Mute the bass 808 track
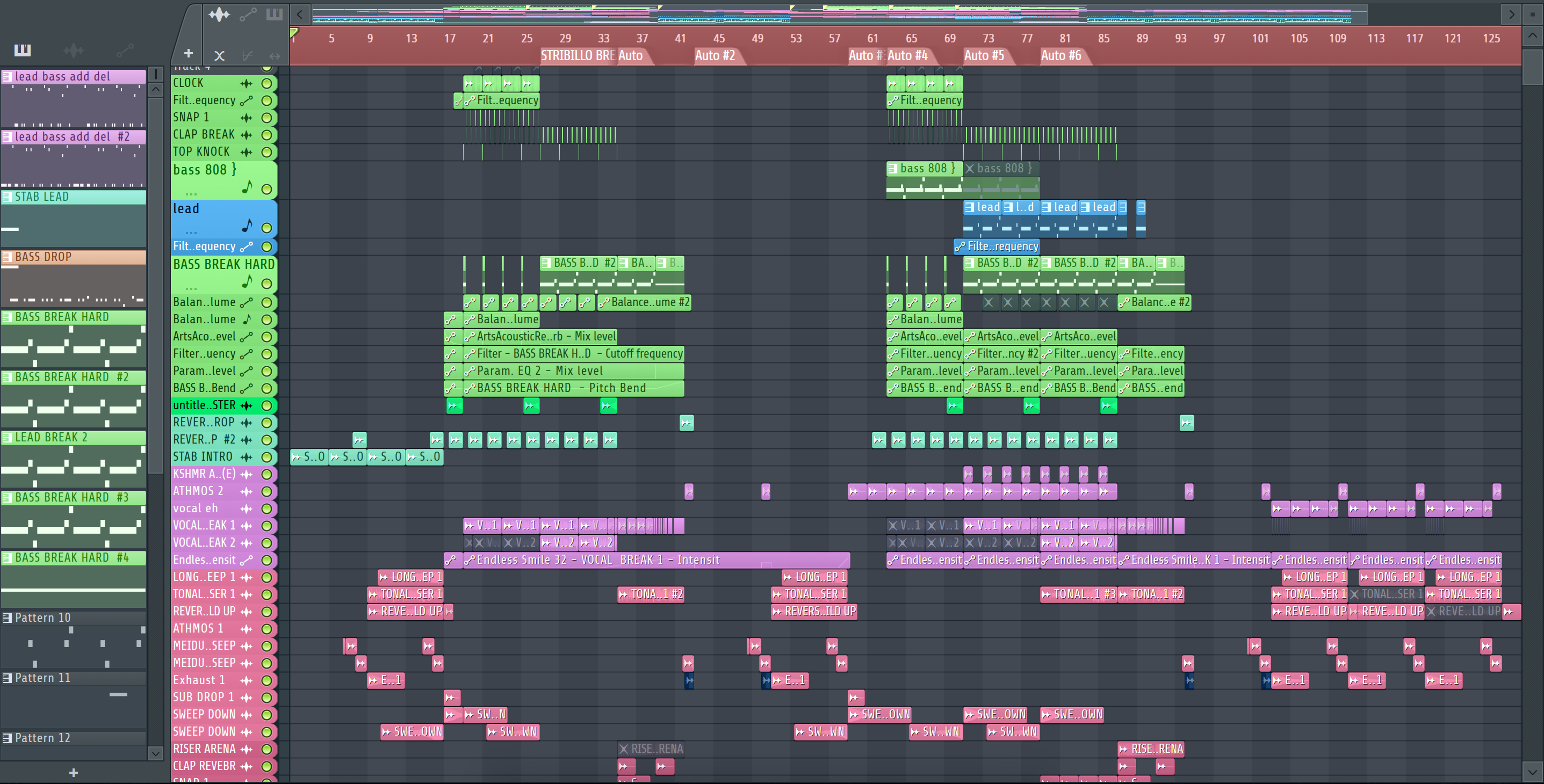Viewport: 1544px width, 784px height. pyautogui.click(x=266, y=189)
